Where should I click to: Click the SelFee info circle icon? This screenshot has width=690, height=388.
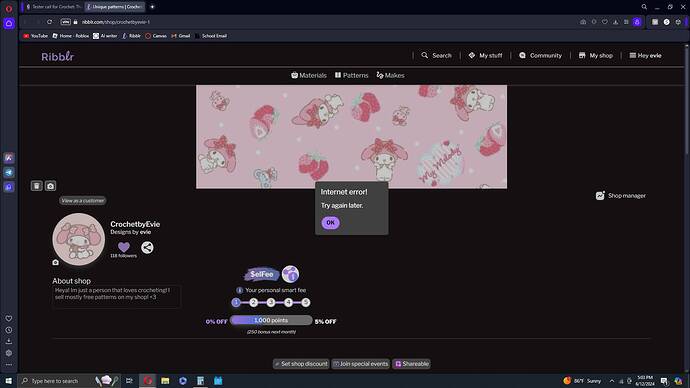pos(290,274)
